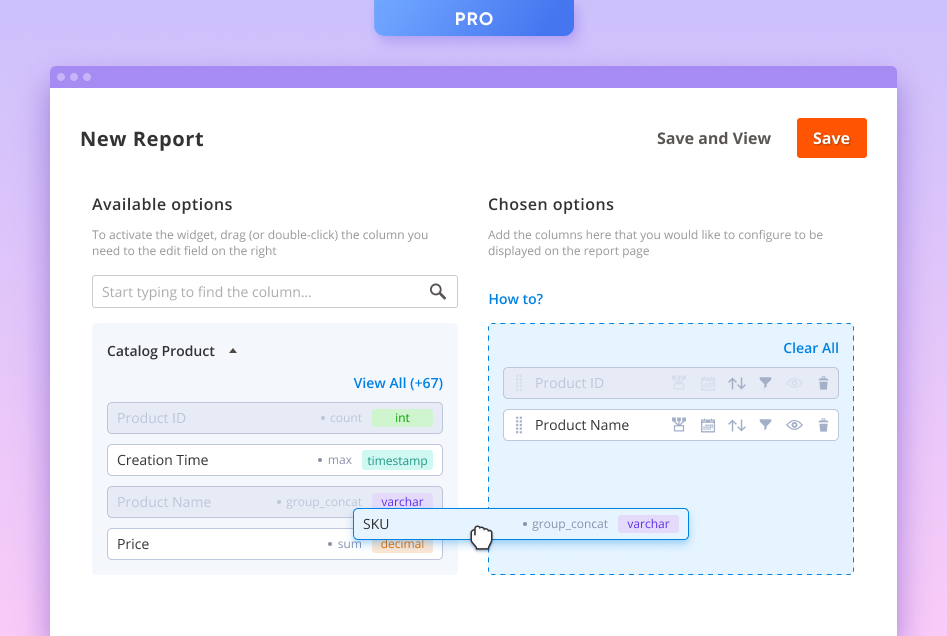The width and height of the screenshot is (947, 636).
Task: Click the drag handle of Product Name
Action: (519, 425)
